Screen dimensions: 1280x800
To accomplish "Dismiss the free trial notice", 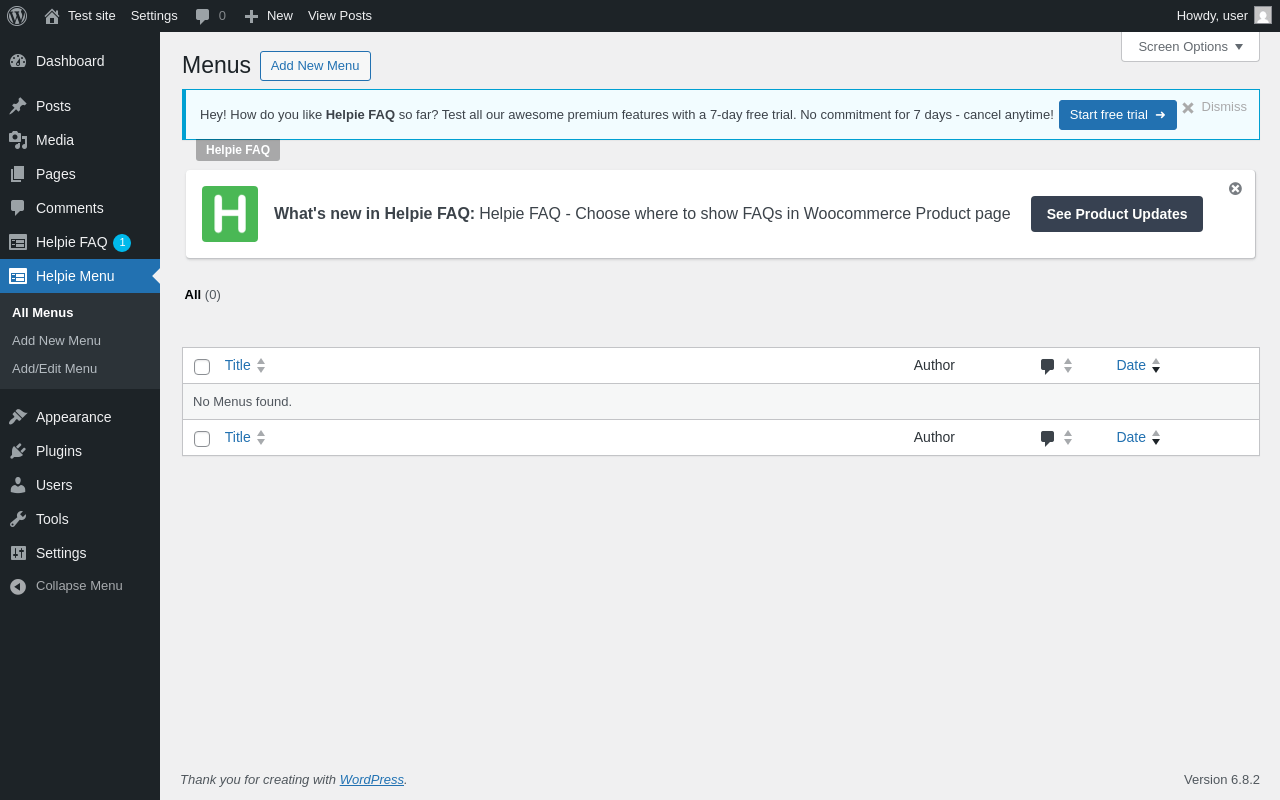I will [1214, 107].
